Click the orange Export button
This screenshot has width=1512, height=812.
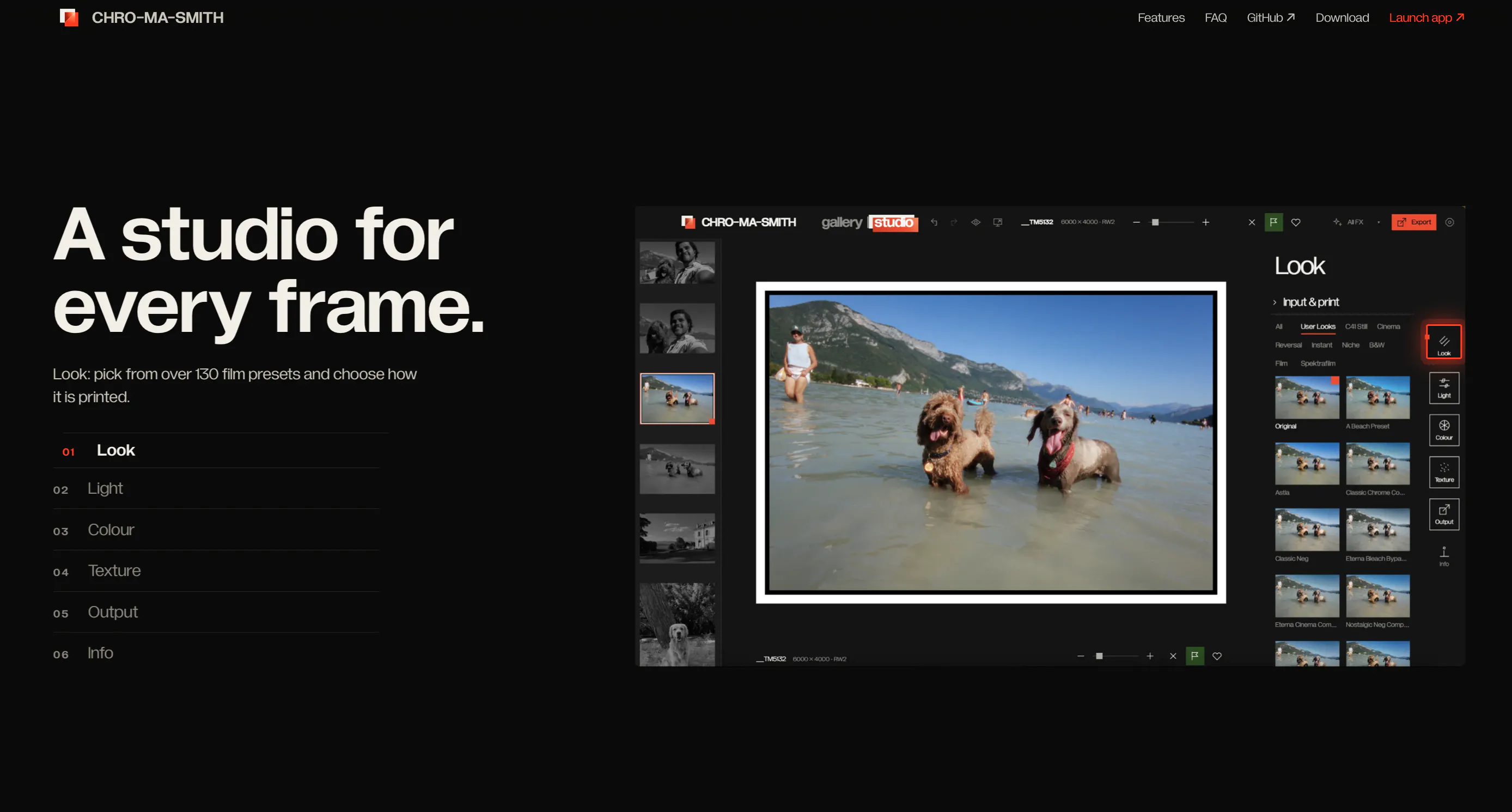(1414, 222)
